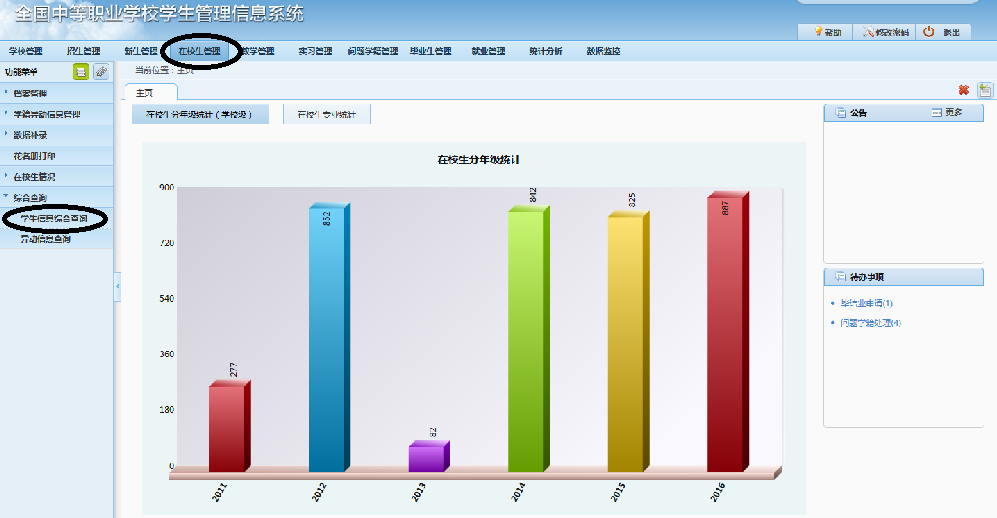This screenshot has height=518, width=997.
Task: Click the chart title 在校生分年级统计
Action: [478, 160]
